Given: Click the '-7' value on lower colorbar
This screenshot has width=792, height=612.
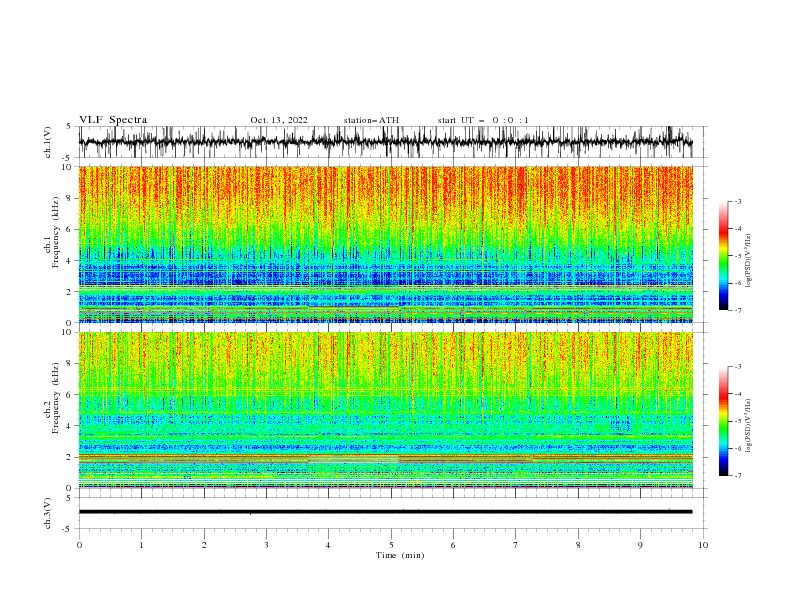Looking at the screenshot, I should [x=737, y=476].
